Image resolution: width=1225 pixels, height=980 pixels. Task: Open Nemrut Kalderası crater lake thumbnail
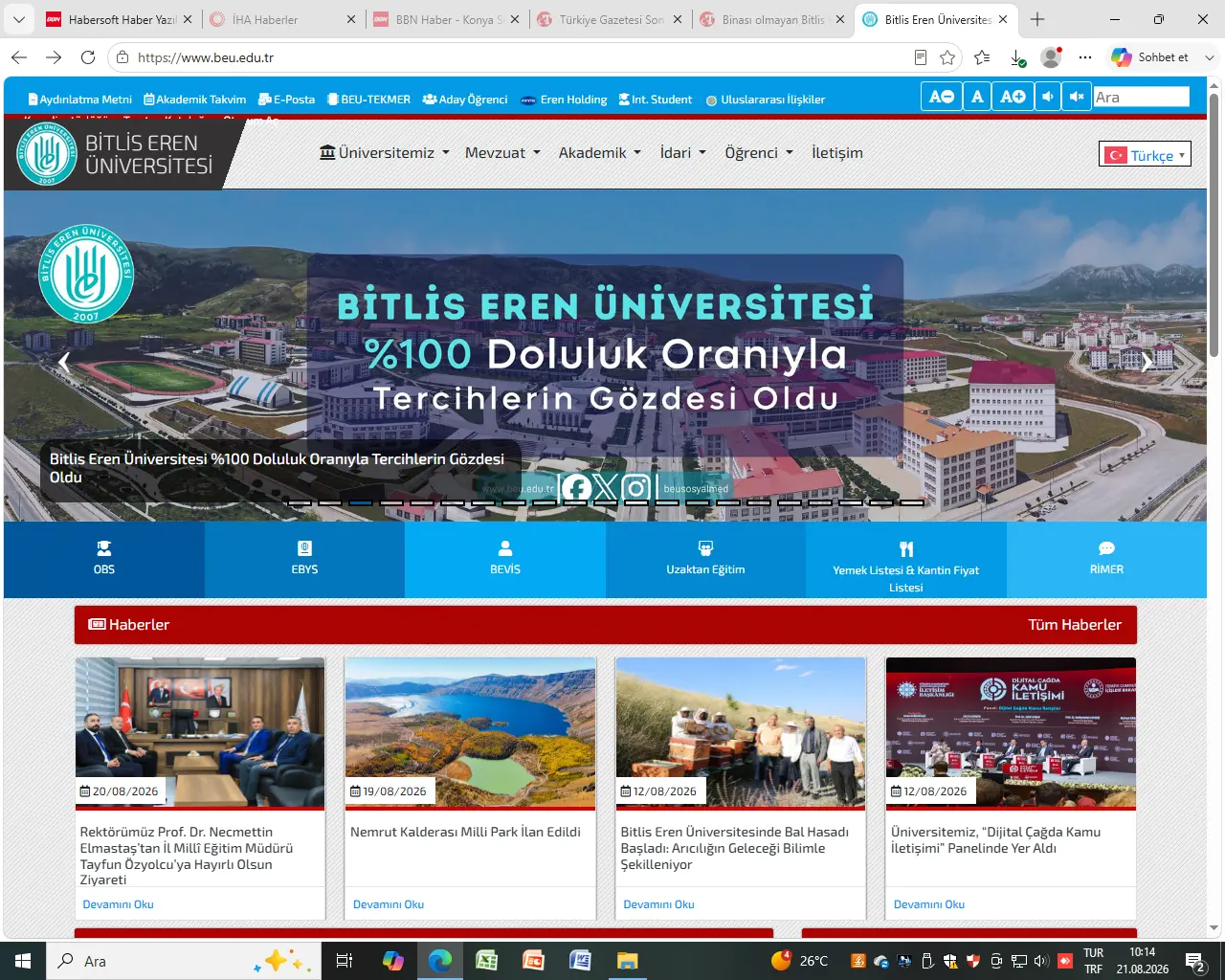coord(470,732)
